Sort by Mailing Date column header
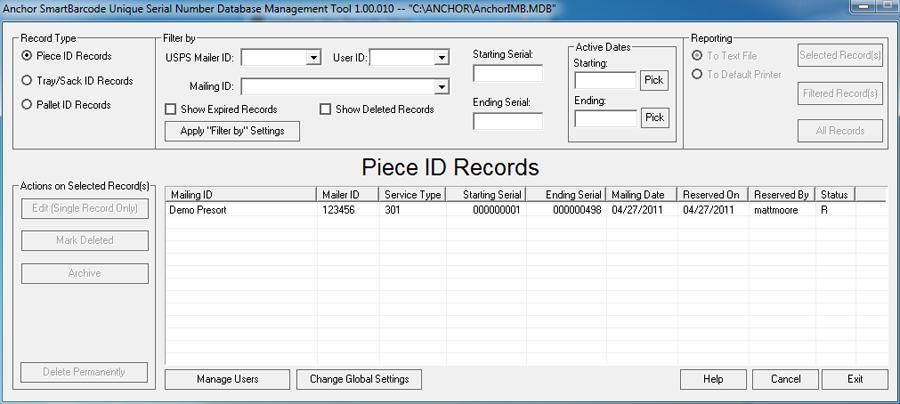This screenshot has width=900, height=404. (x=641, y=195)
